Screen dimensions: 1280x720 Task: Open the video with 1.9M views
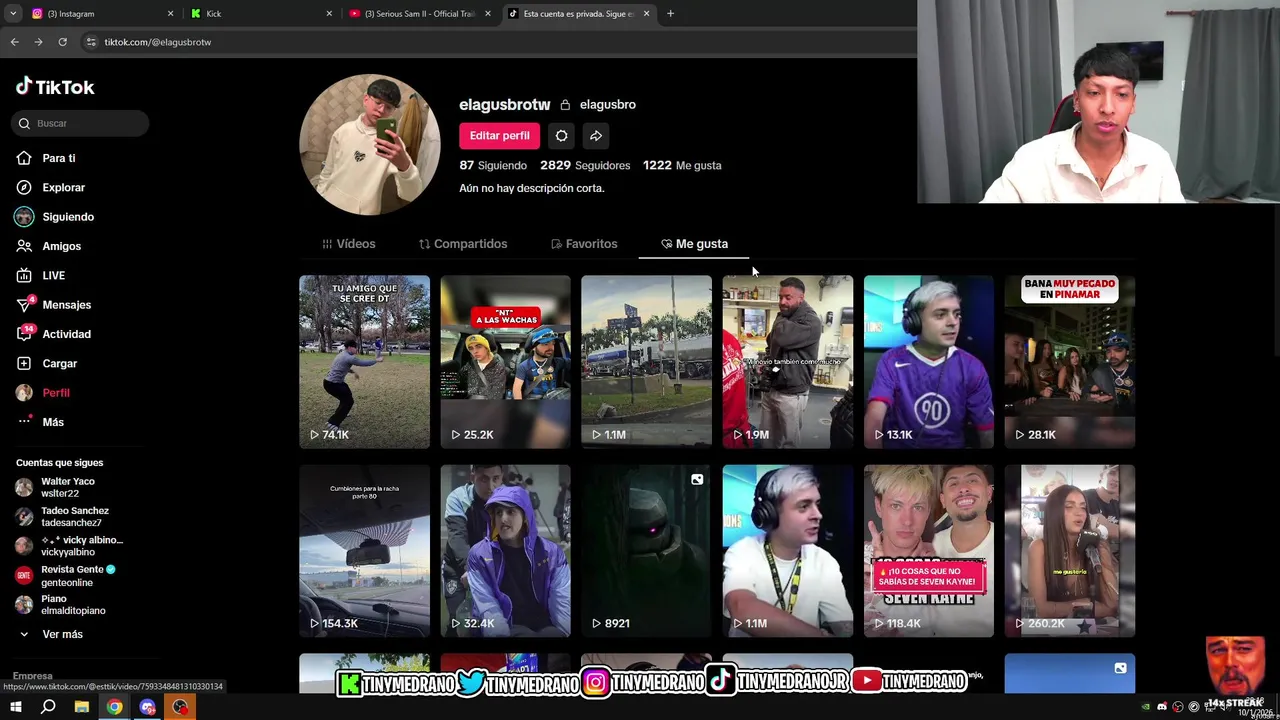click(788, 361)
